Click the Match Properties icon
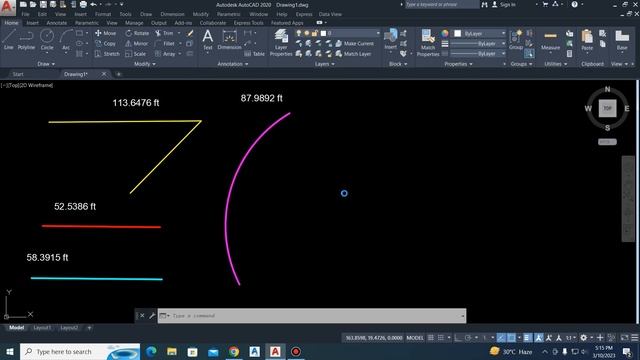Screen dimensions: 640x360 pos(428,42)
